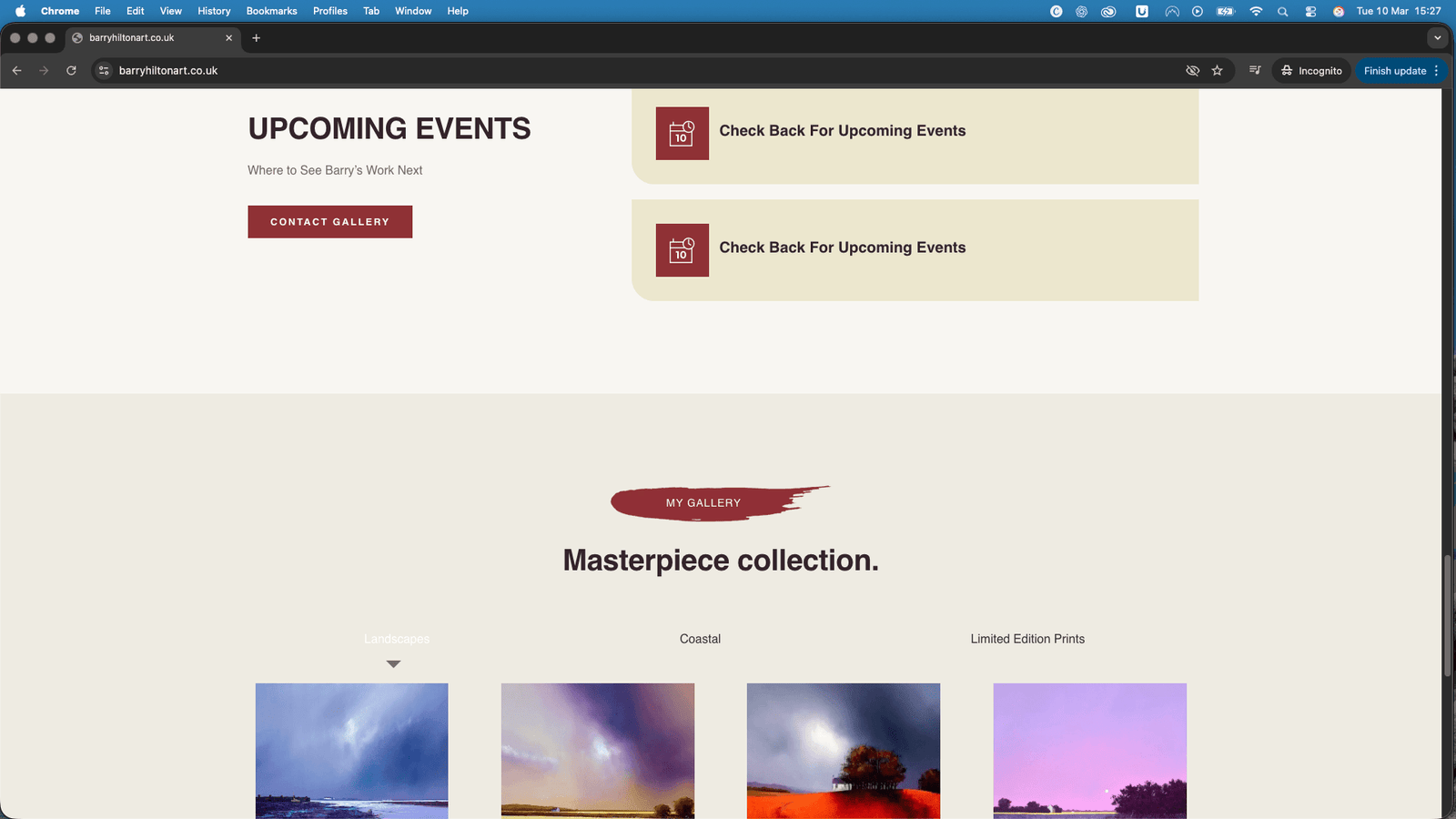Click the Finish update button
Screen dimensions: 1456x819
pos(1394,71)
